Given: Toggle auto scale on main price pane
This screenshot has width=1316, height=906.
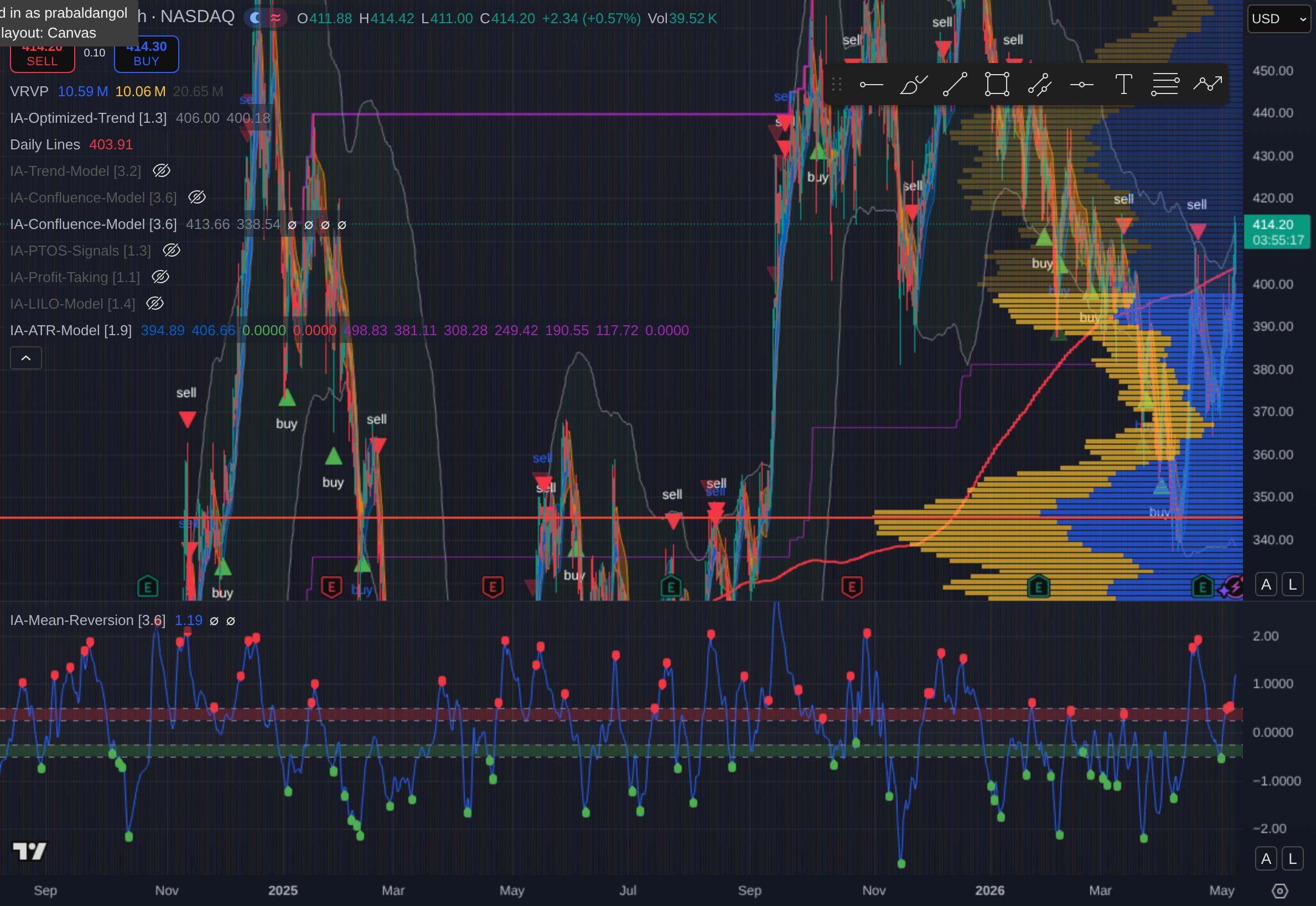Looking at the screenshot, I should tap(1266, 585).
